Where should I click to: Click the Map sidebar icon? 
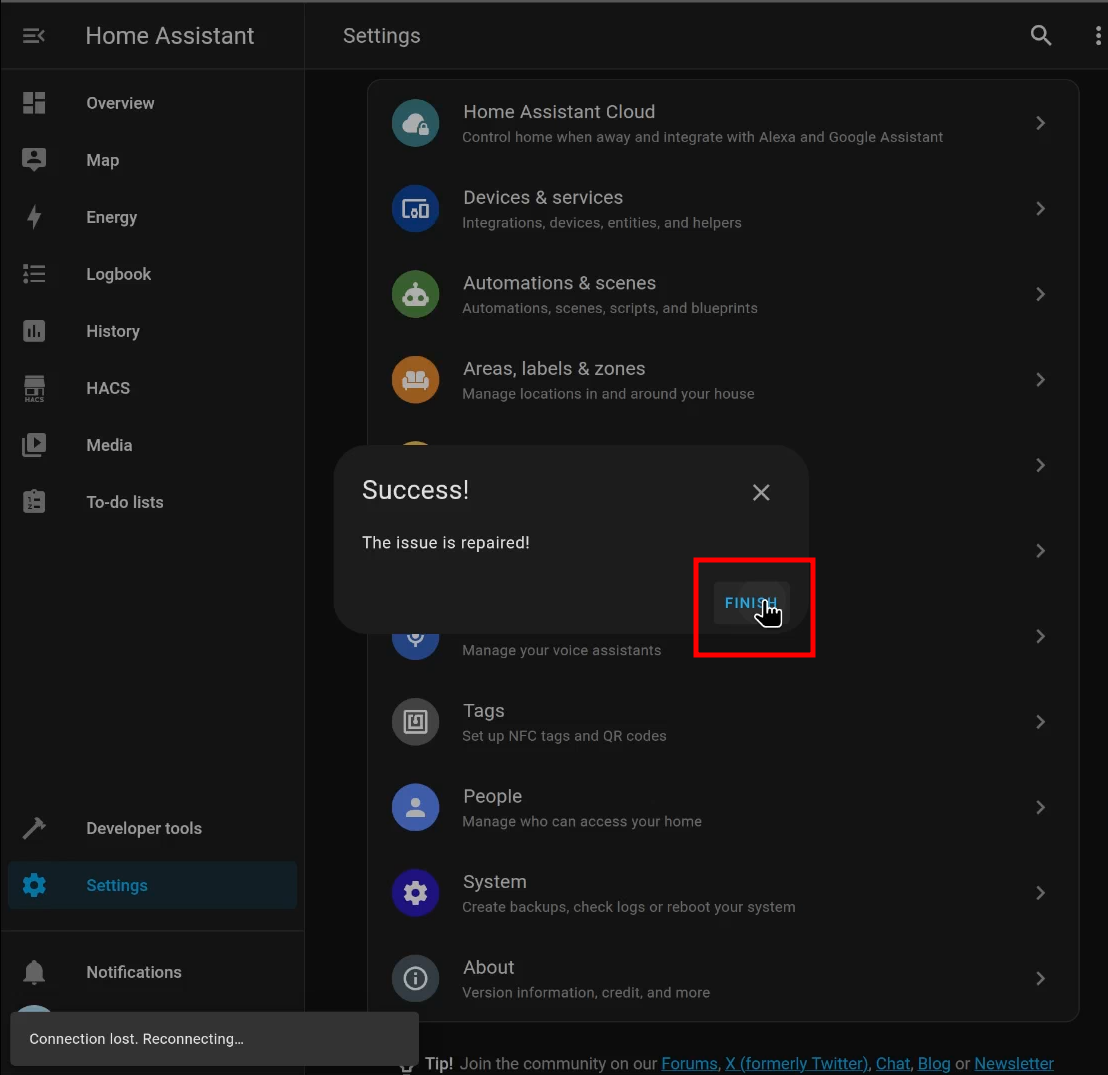pos(34,160)
